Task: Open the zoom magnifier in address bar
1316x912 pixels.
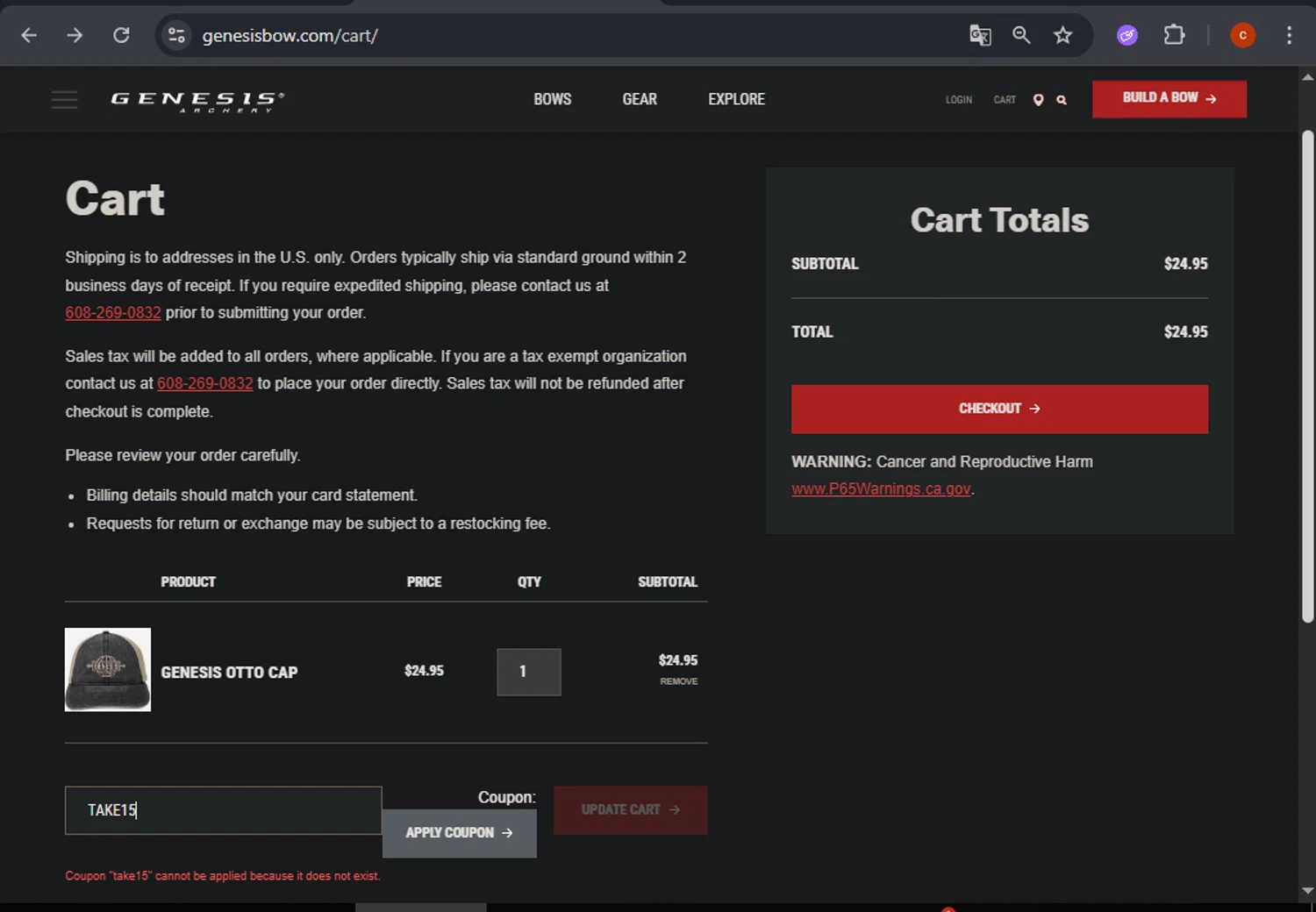Action: (1021, 35)
